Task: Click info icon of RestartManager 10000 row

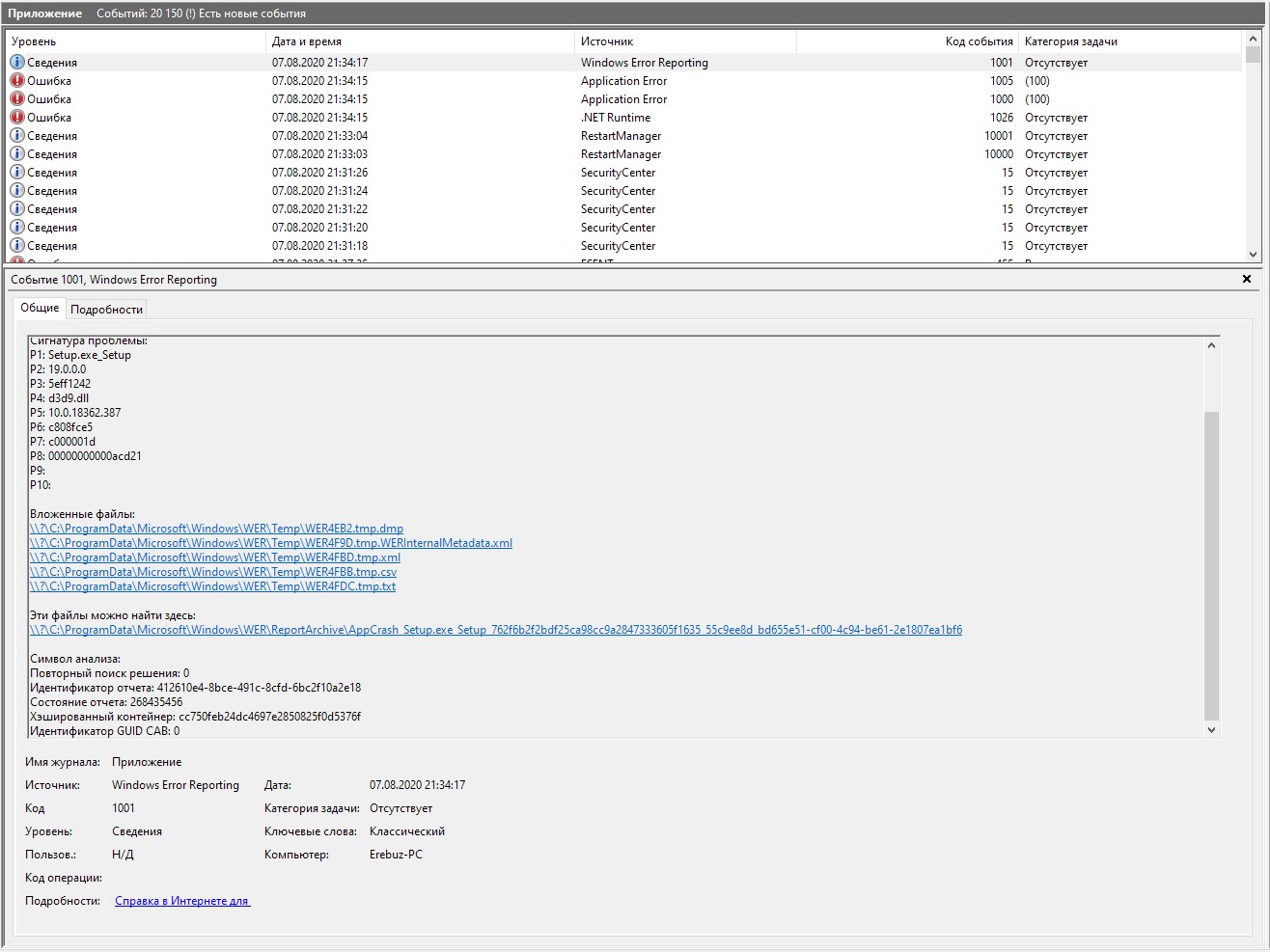Action: coord(16,154)
